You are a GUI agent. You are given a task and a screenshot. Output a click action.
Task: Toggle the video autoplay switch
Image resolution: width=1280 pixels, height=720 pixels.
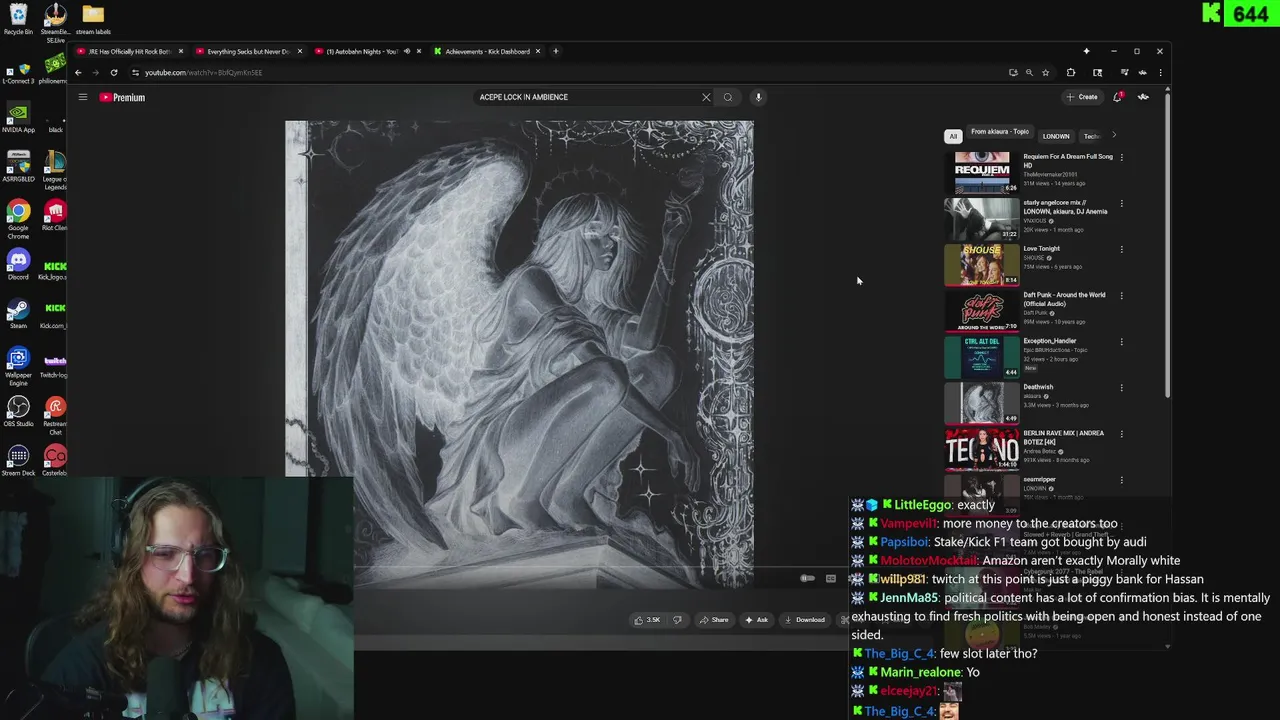[x=807, y=578]
